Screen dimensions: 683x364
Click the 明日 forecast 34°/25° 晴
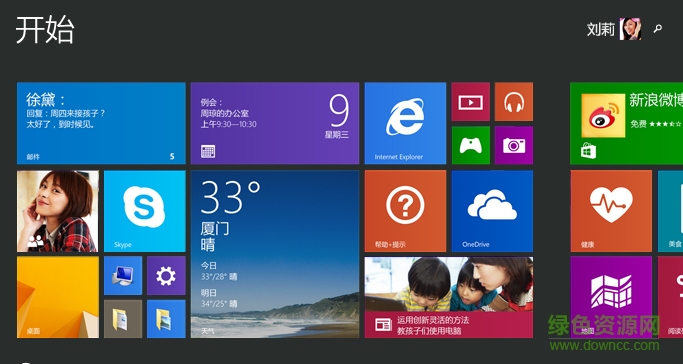pyautogui.click(x=219, y=298)
